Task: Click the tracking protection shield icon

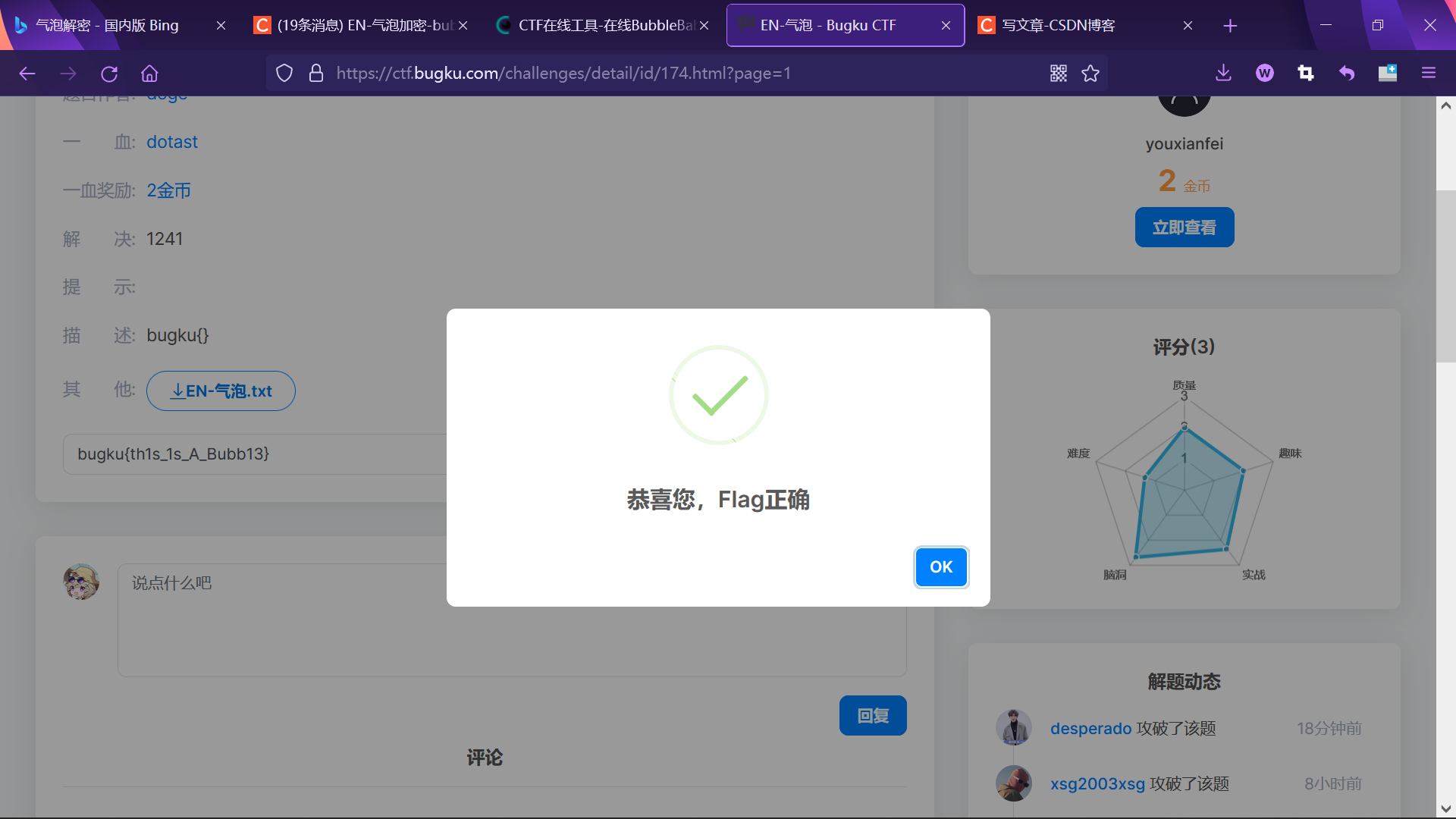Action: pyautogui.click(x=284, y=74)
